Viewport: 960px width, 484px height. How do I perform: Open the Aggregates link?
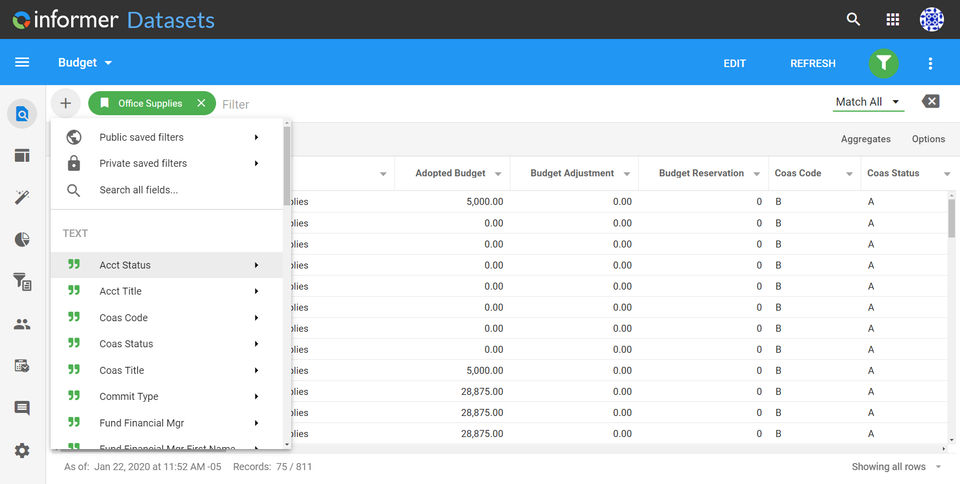pos(865,139)
